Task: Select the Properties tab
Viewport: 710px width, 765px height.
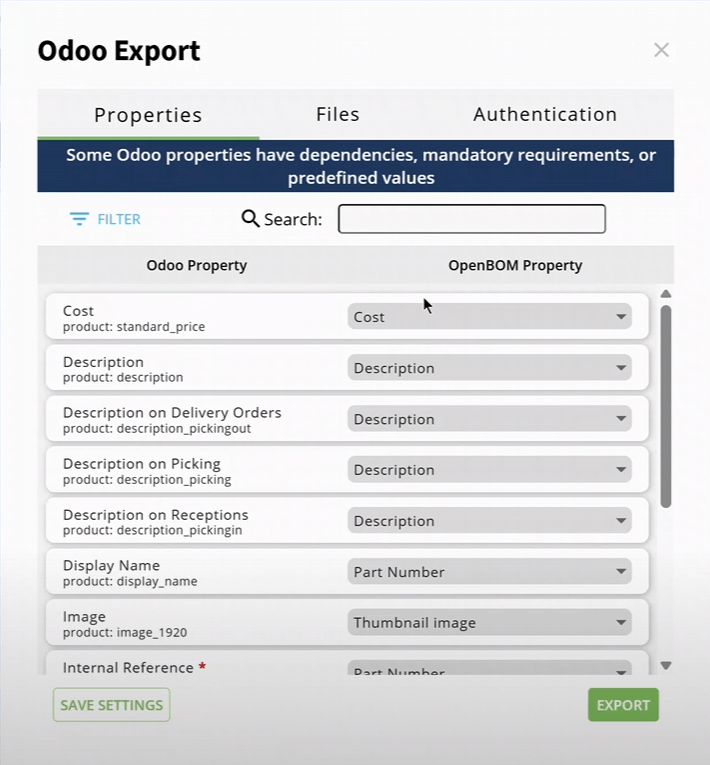Action: [x=148, y=115]
